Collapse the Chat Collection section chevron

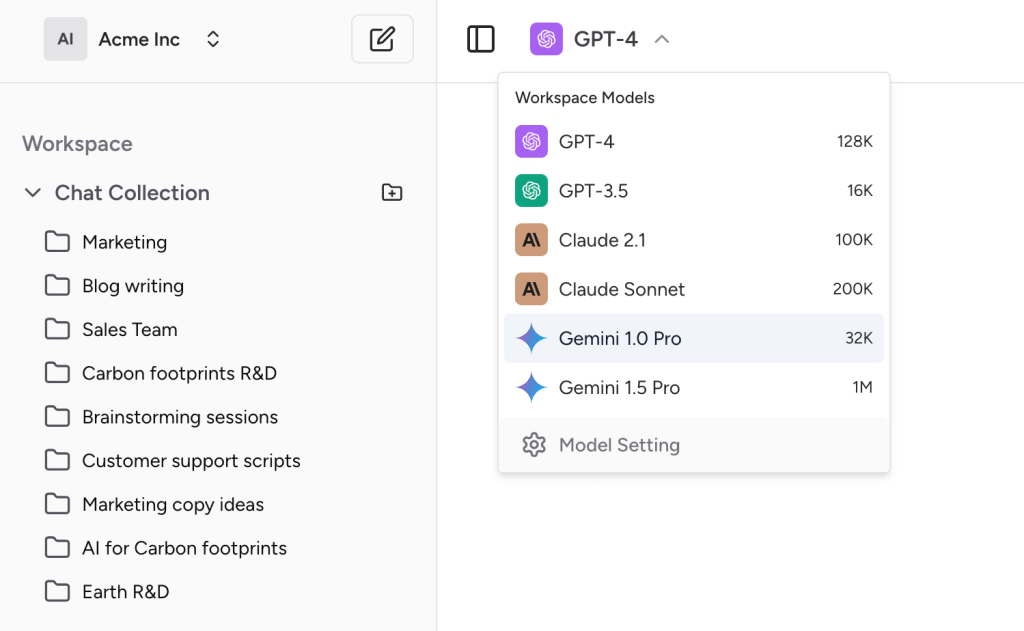pos(33,193)
